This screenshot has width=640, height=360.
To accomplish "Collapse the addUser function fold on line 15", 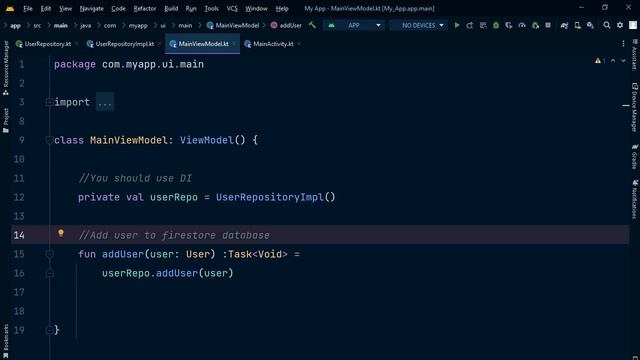I will pos(49,254).
